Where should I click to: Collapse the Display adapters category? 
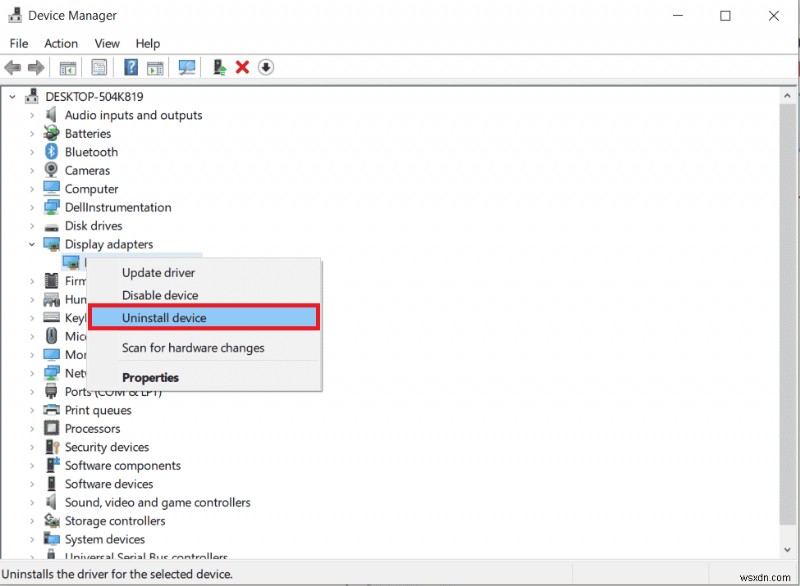(31, 244)
